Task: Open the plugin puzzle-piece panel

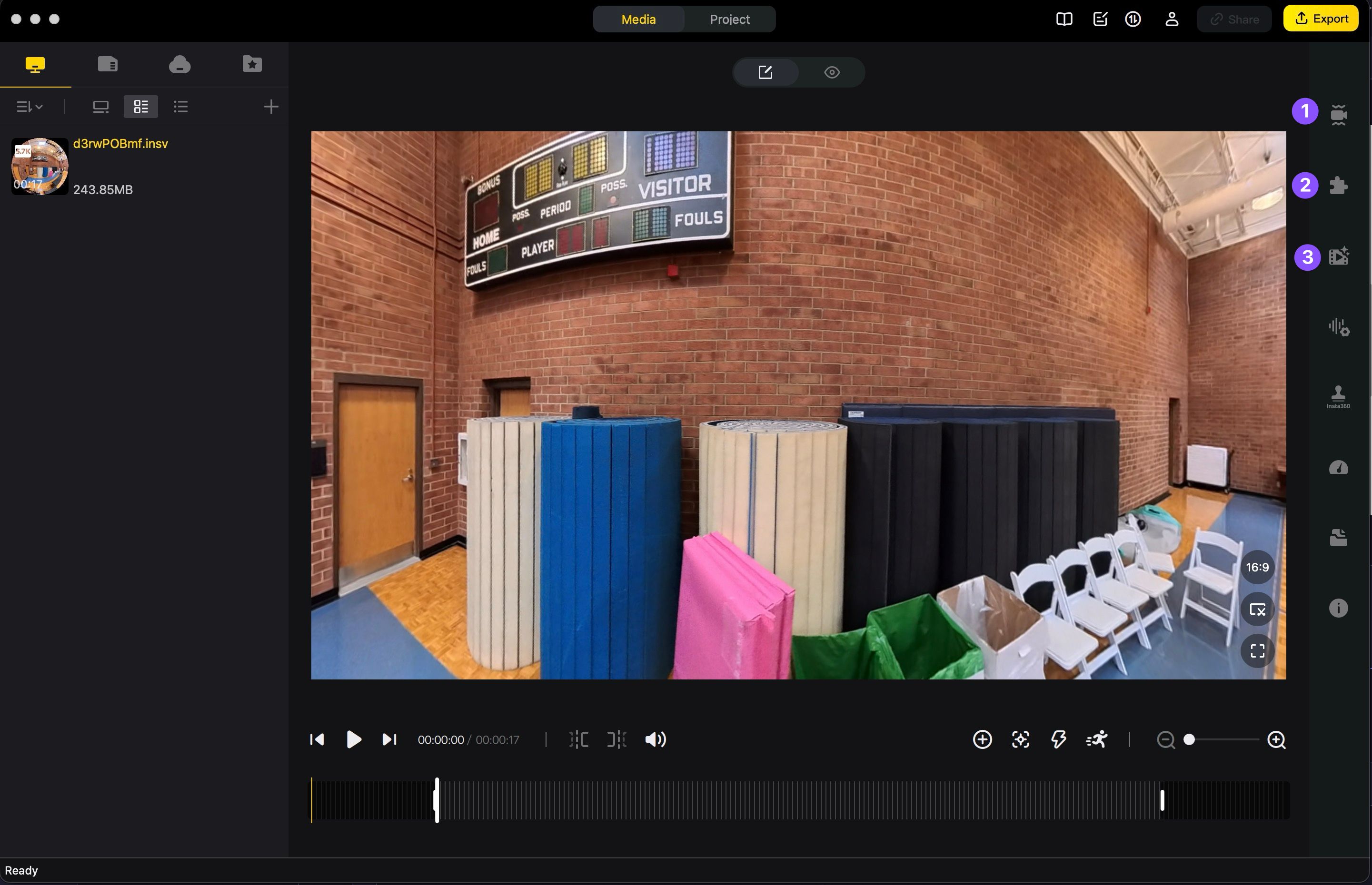Action: click(x=1339, y=186)
